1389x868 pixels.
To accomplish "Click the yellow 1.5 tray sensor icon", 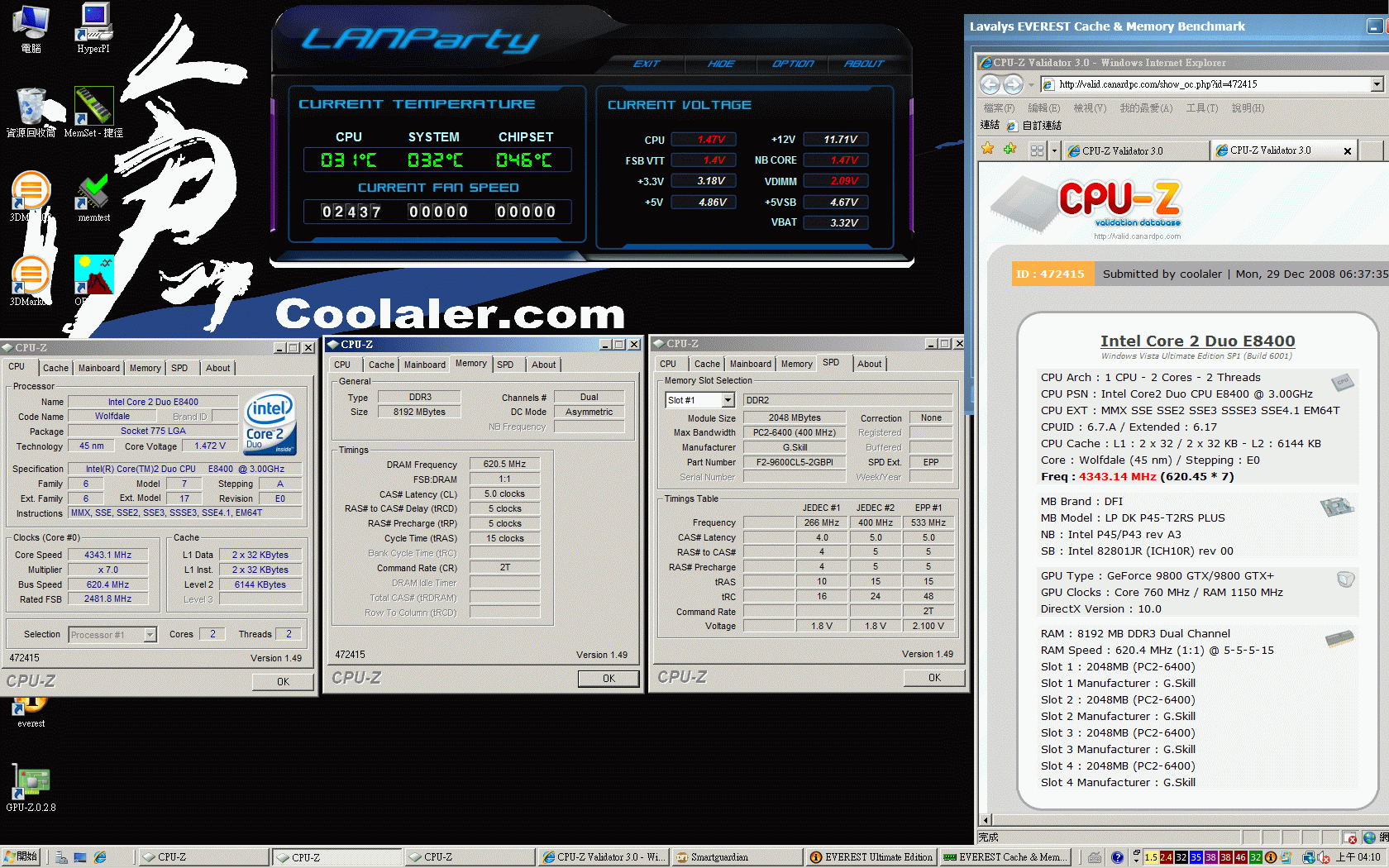I will tap(1151, 857).
